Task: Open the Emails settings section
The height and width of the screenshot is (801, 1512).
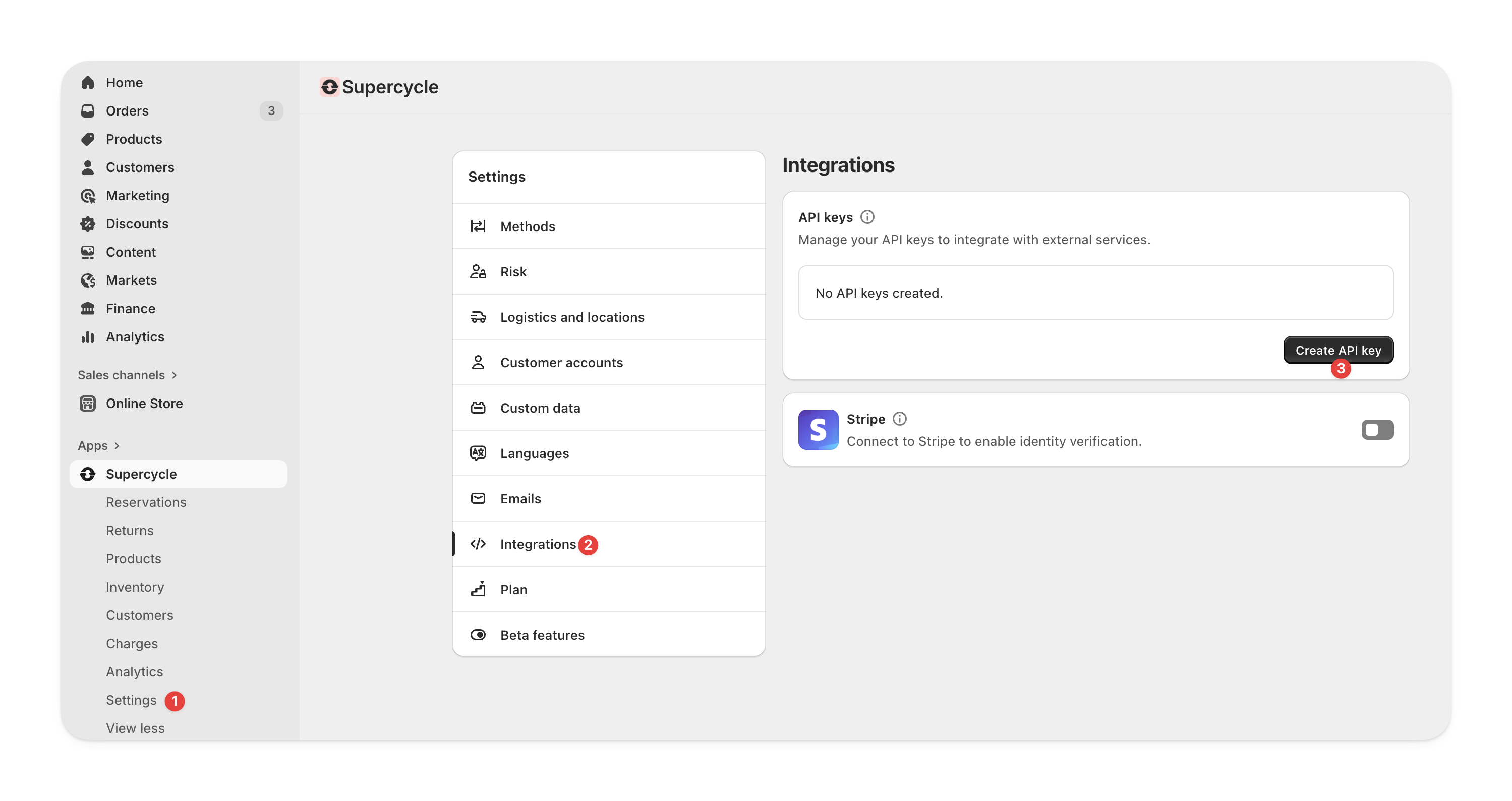Action: click(520, 498)
